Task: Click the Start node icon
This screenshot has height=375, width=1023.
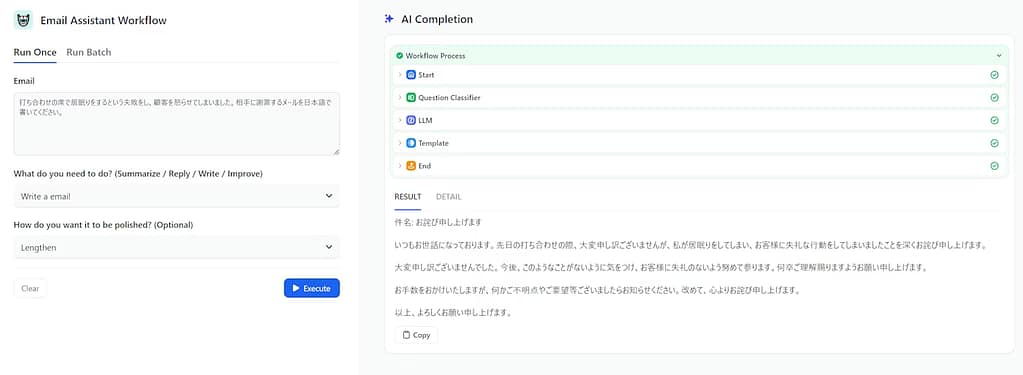Action: click(x=411, y=75)
